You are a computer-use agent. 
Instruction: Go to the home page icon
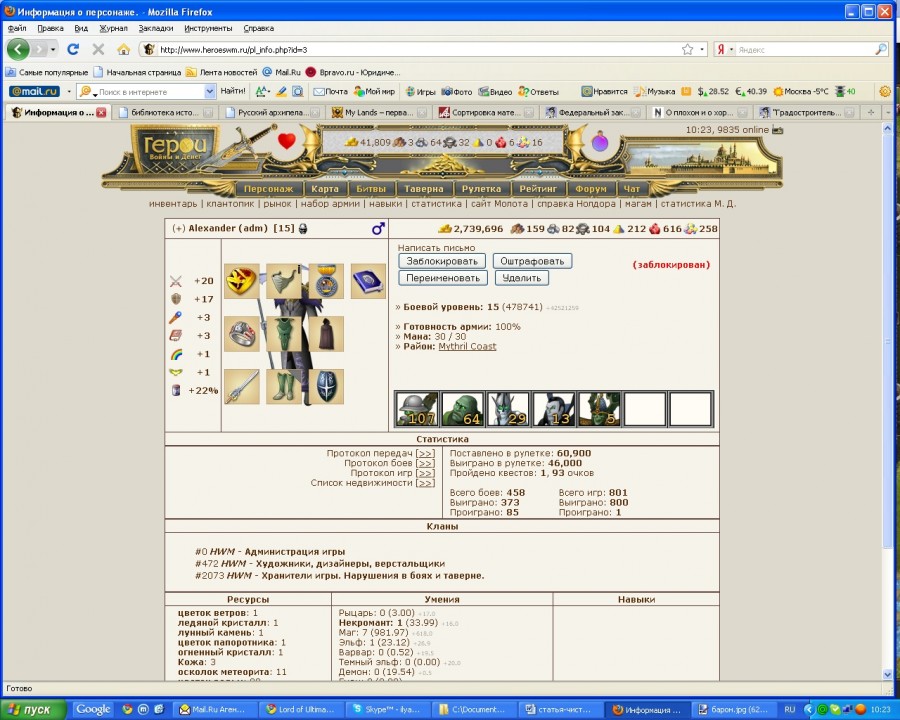[123, 49]
